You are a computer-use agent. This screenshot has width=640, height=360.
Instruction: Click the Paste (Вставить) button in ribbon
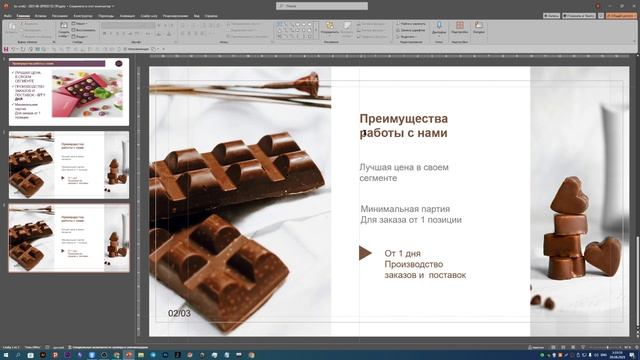point(12,29)
